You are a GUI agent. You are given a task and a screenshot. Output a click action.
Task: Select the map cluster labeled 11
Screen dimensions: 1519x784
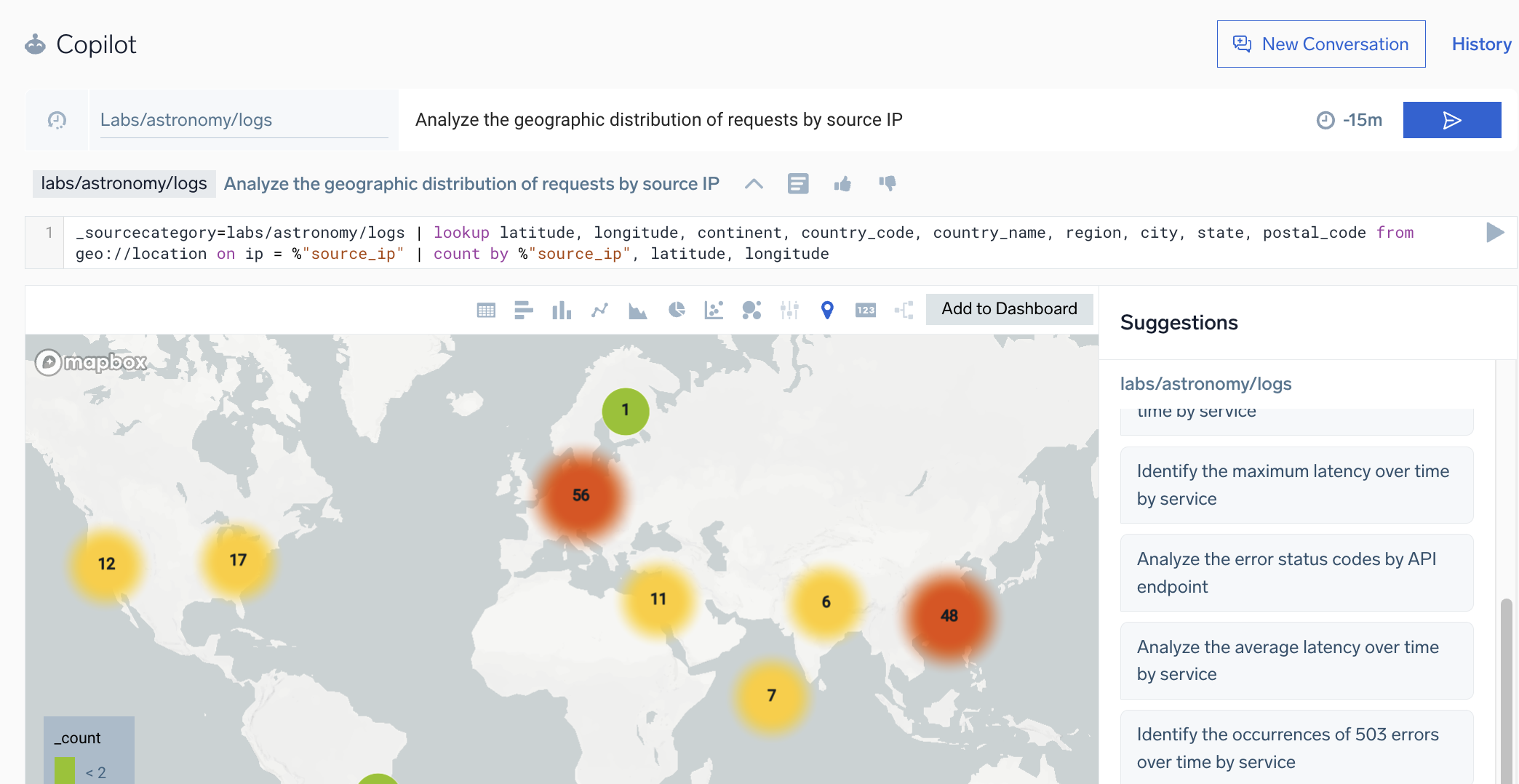(x=658, y=599)
